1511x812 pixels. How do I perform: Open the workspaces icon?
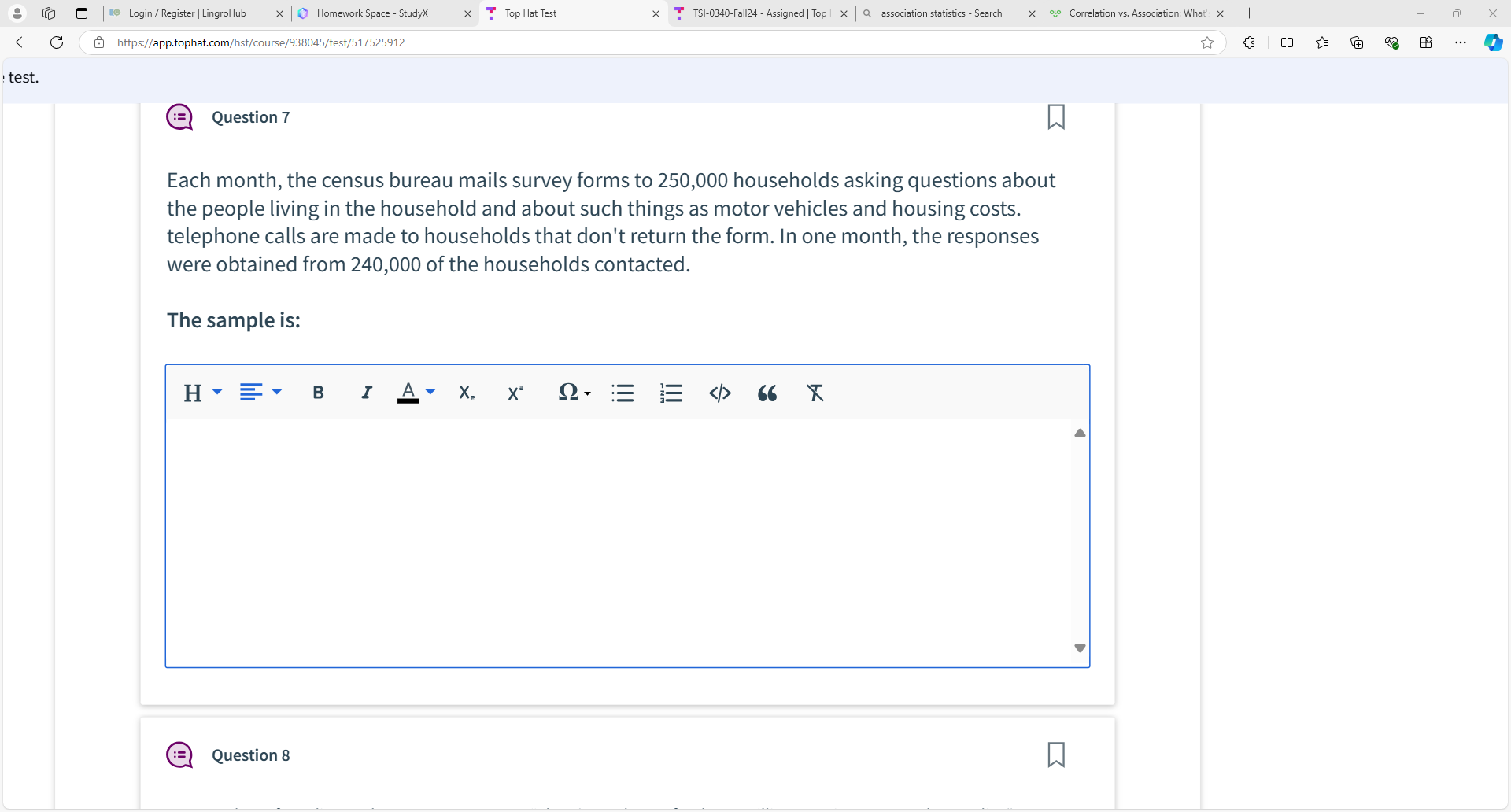49,13
